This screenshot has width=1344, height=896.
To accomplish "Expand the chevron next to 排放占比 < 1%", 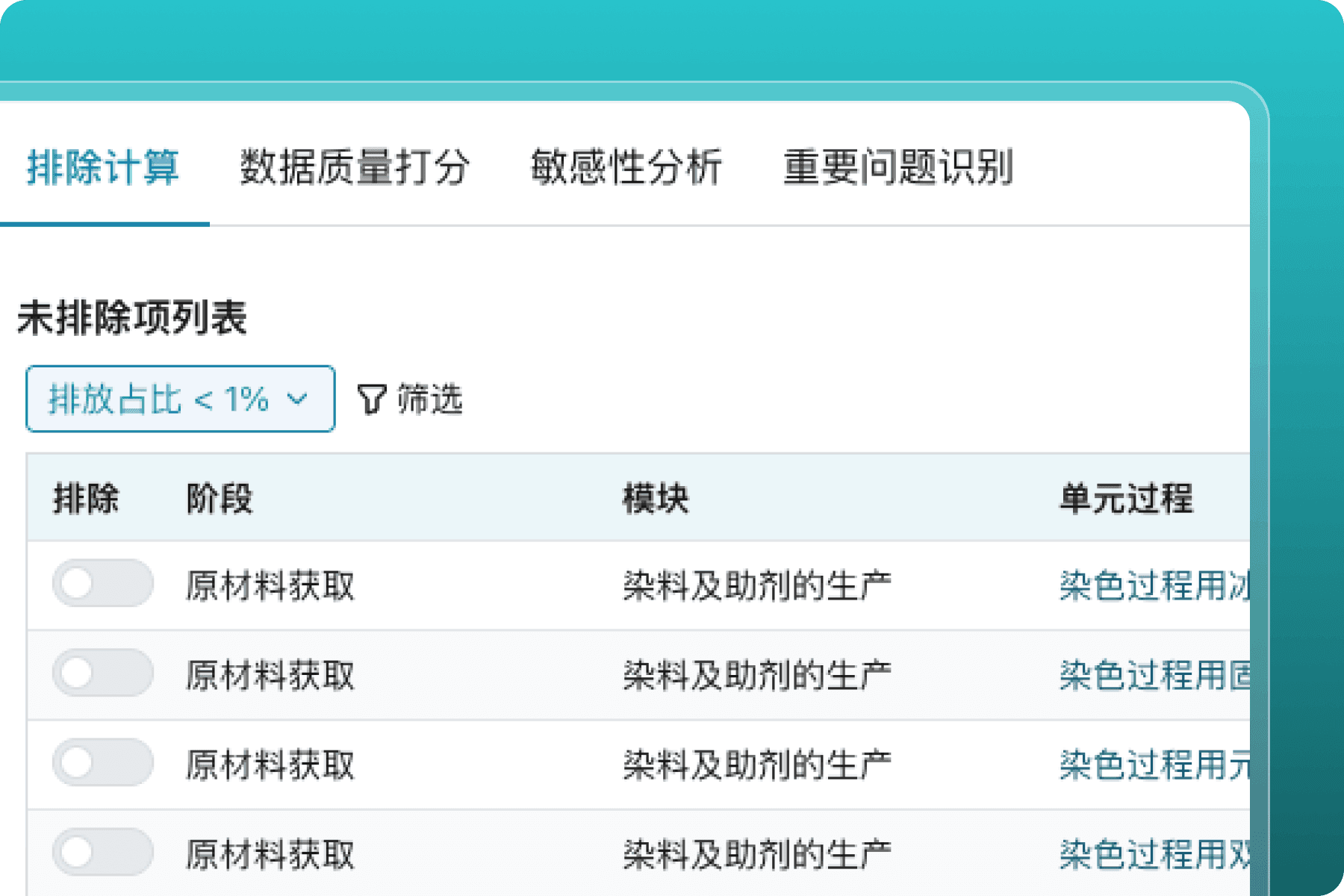I will [x=297, y=399].
